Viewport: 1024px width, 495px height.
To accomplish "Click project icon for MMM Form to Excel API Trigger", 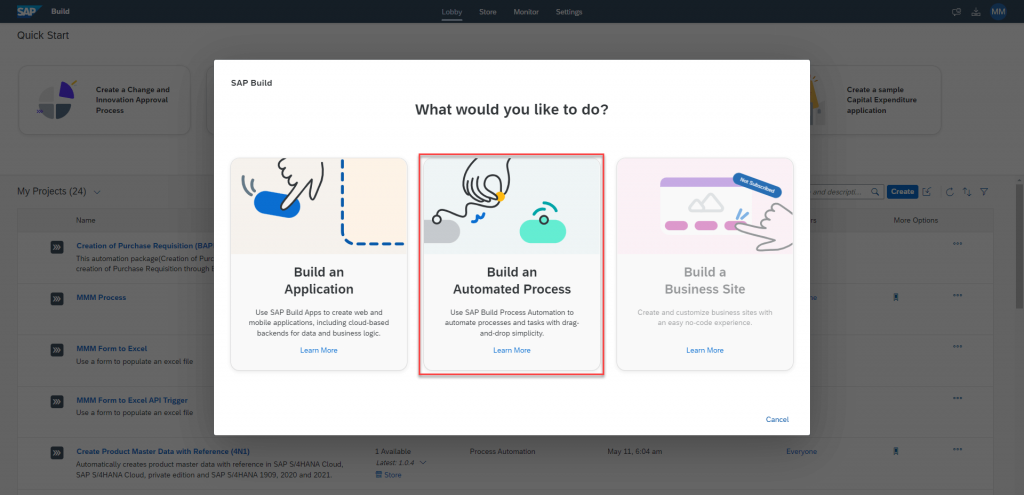I will point(57,401).
